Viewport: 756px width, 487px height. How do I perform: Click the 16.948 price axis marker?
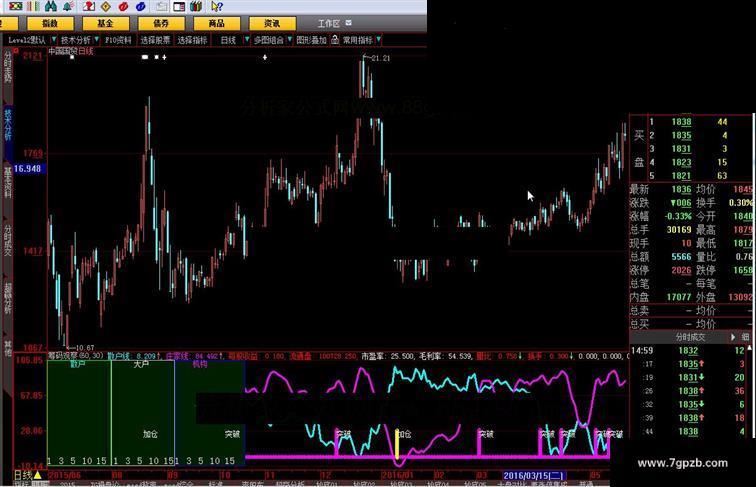tap(27, 168)
